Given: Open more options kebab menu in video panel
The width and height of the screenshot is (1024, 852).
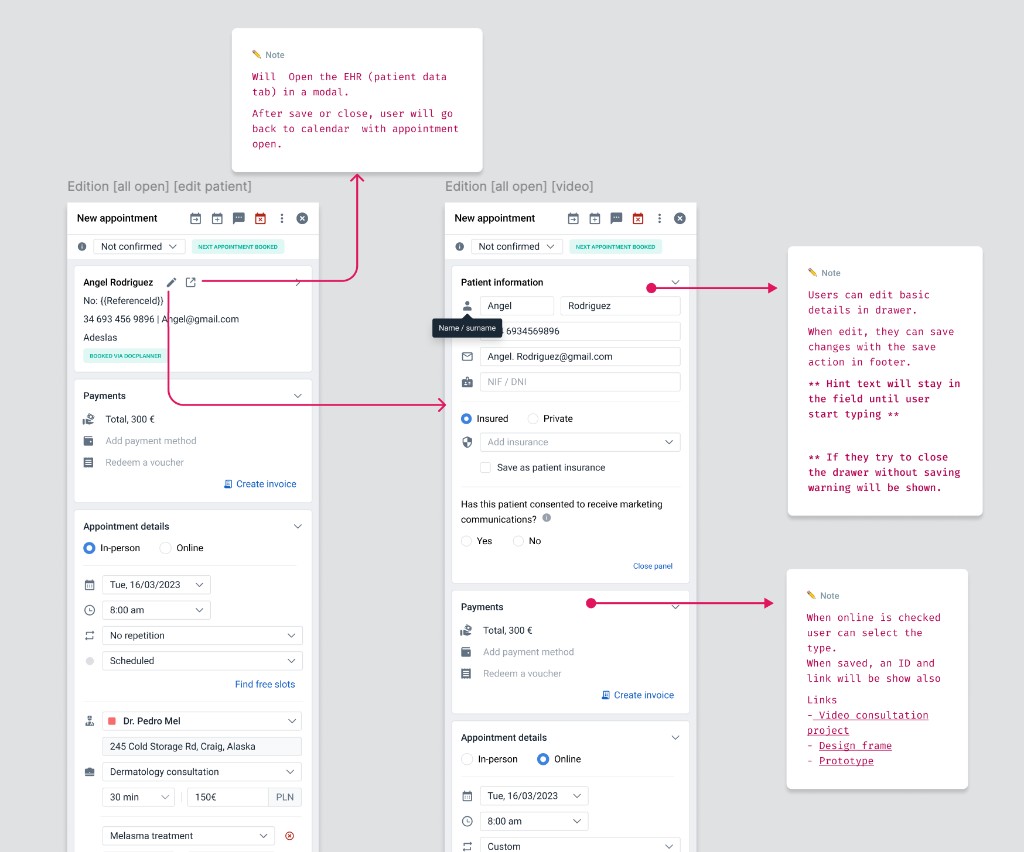Looking at the screenshot, I should click(x=659, y=218).
